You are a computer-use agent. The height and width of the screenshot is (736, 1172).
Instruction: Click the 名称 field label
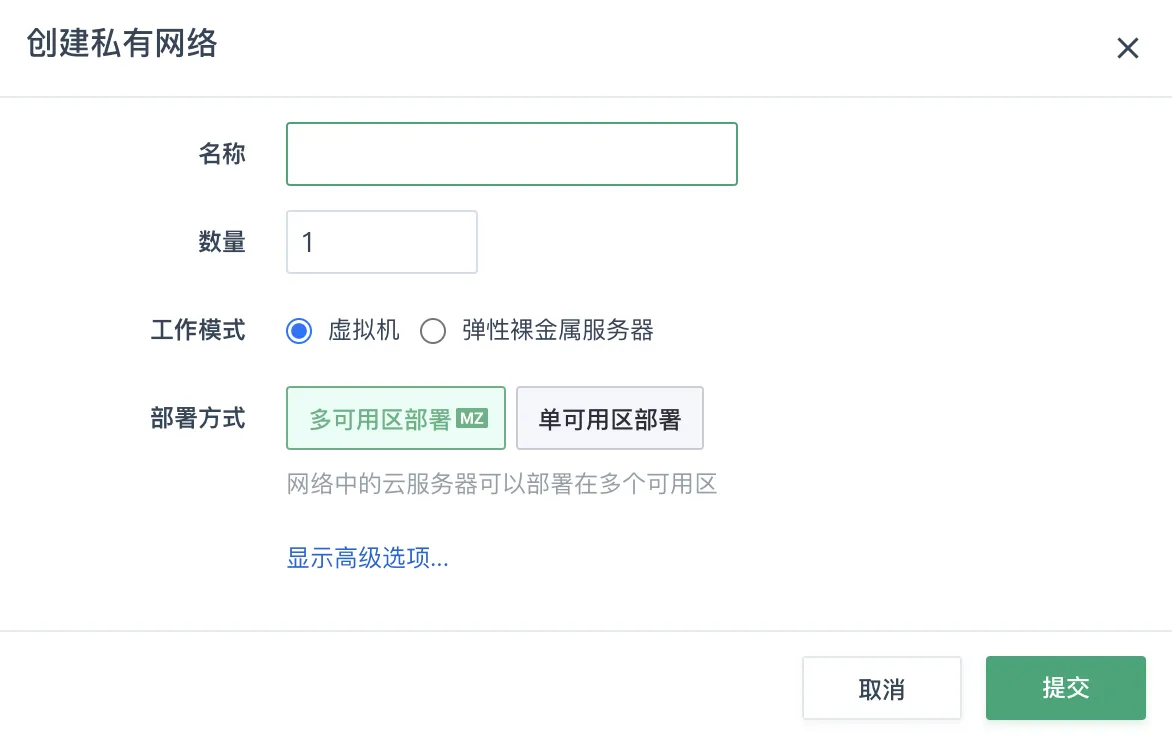point(222,154)
